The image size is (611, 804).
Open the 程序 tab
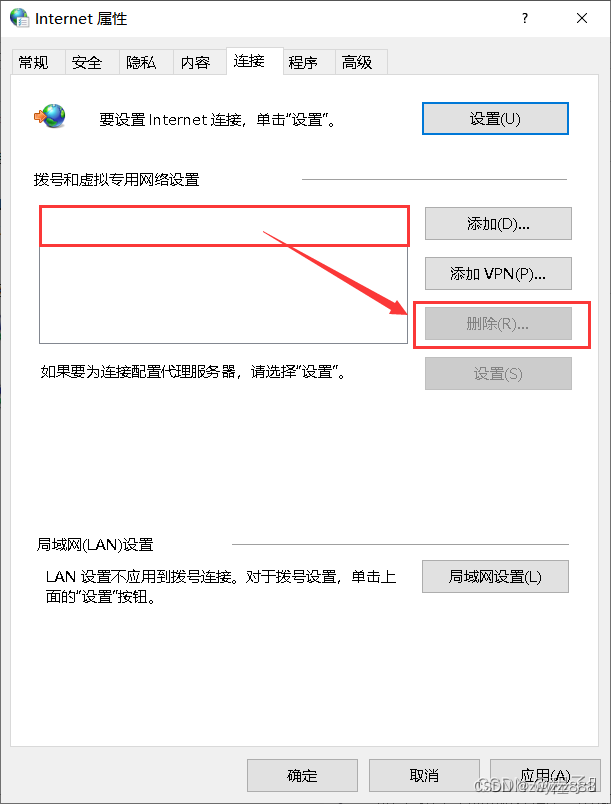click(x=303, y=63)
